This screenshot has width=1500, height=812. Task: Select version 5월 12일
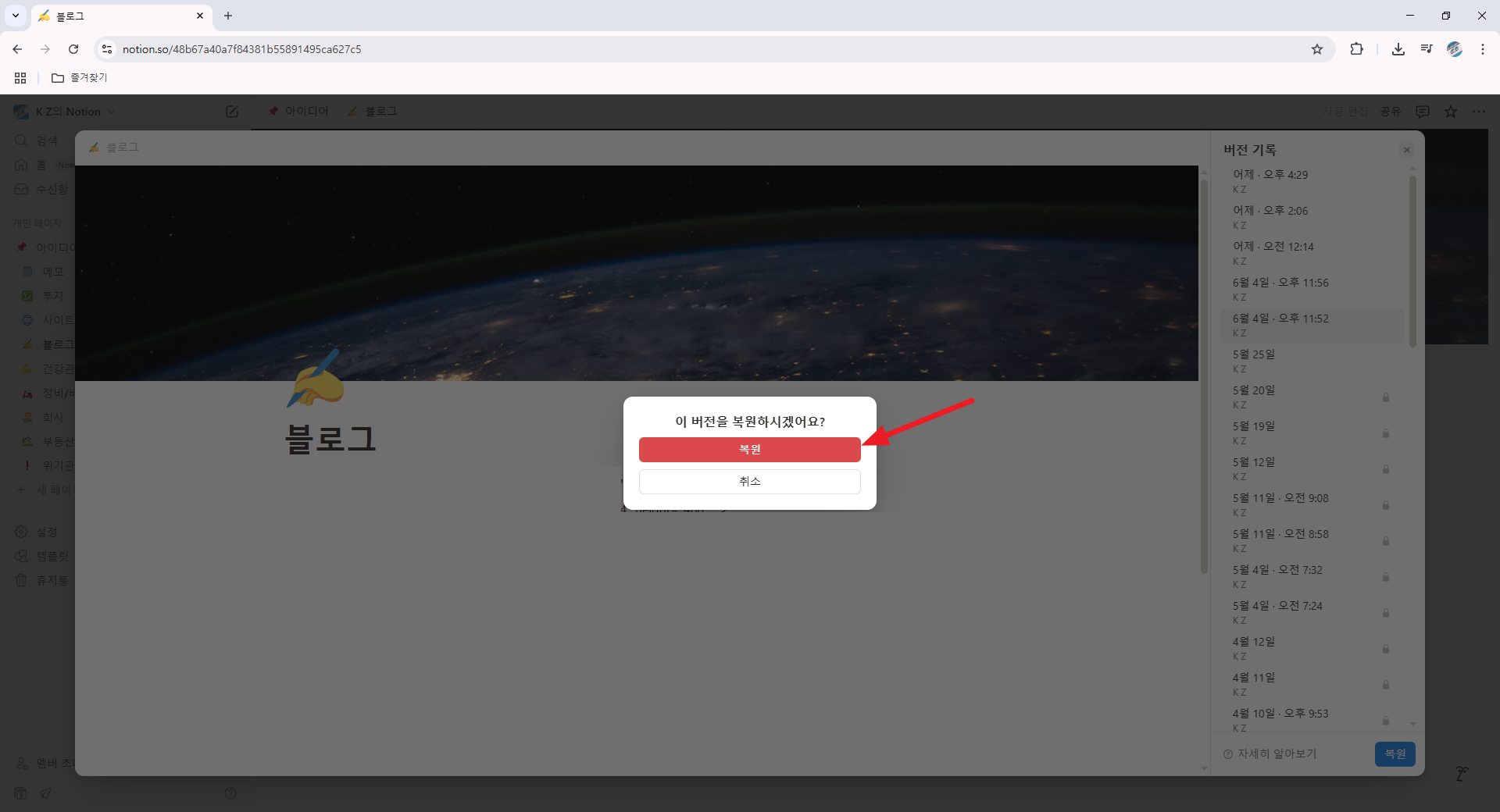pyautogui.click(x=1312, y=468)
